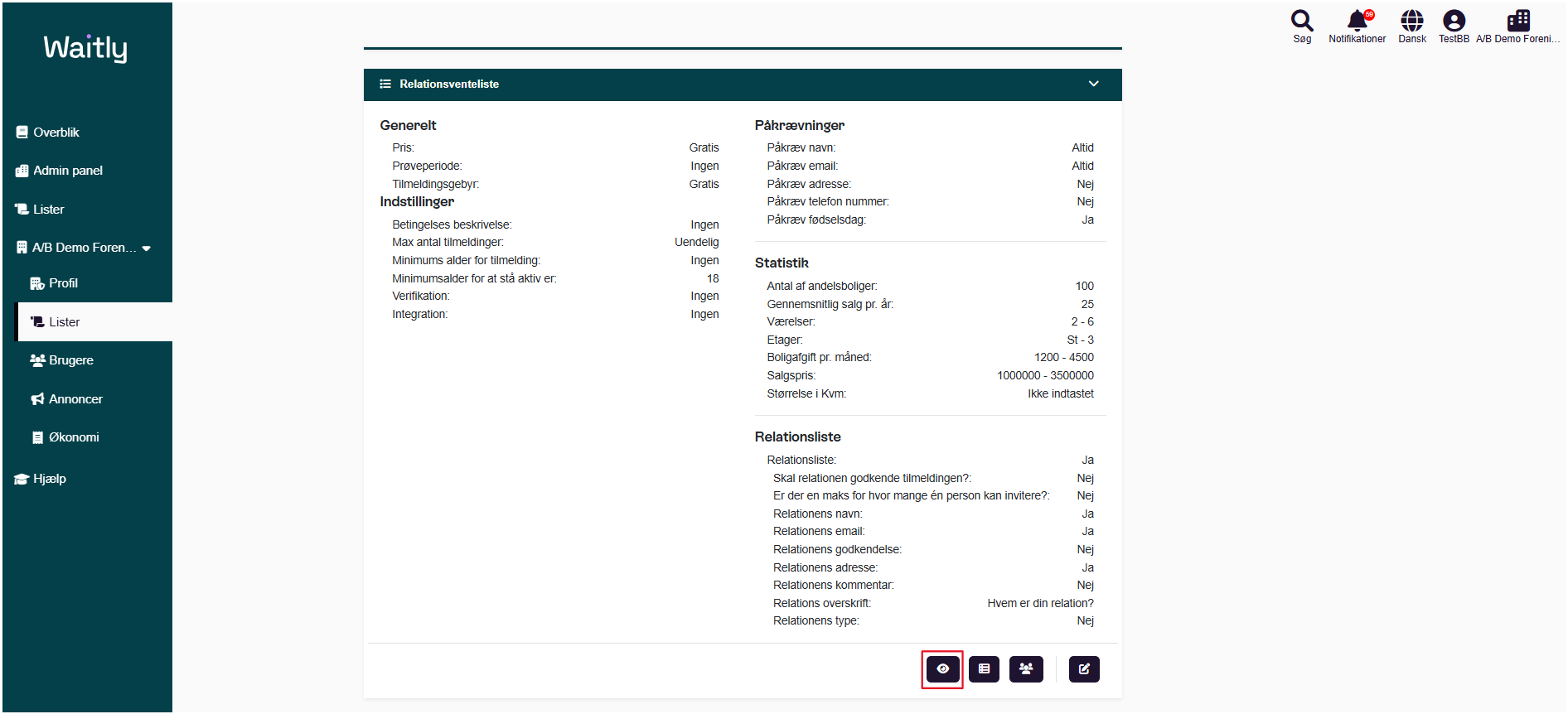Click list icon in Relationsventeliste header
Image resolution: width=1568 pixels, height=714 pixels.
385,84
